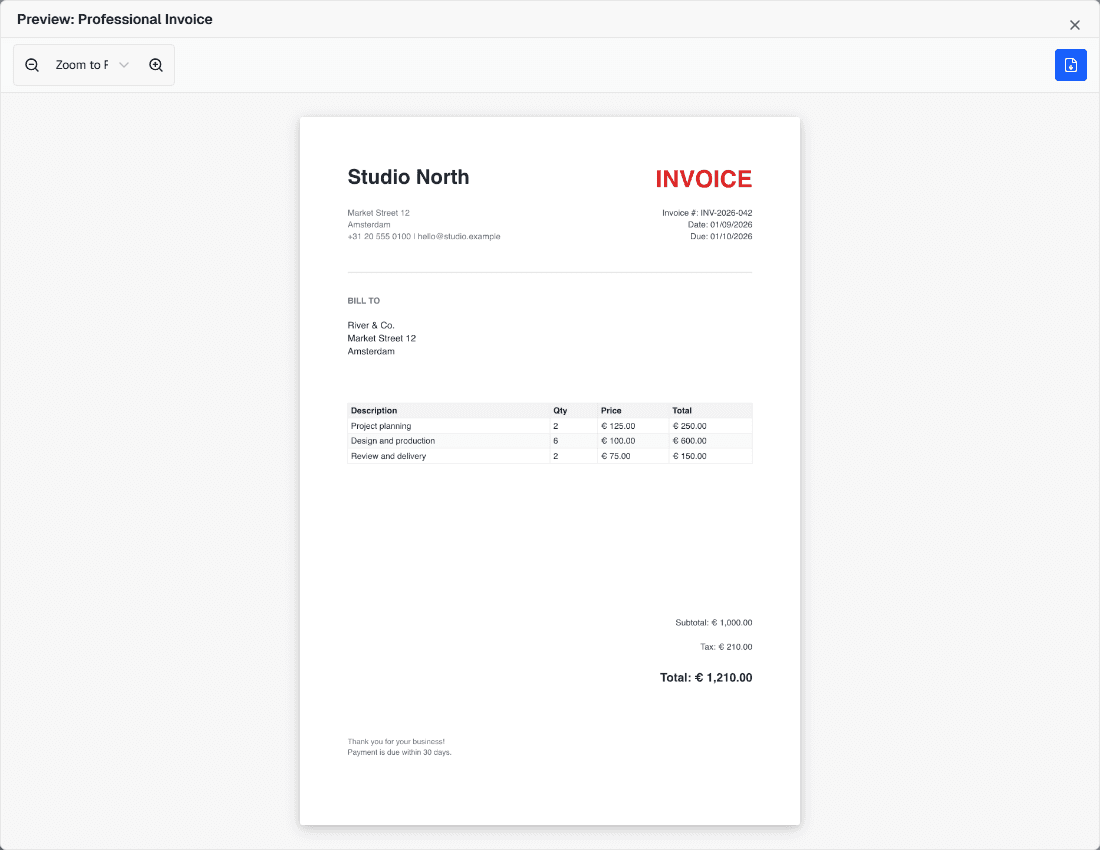Click the Design and production description cell
Screen dimensions: 1100x850
click(x=449, y=441)
